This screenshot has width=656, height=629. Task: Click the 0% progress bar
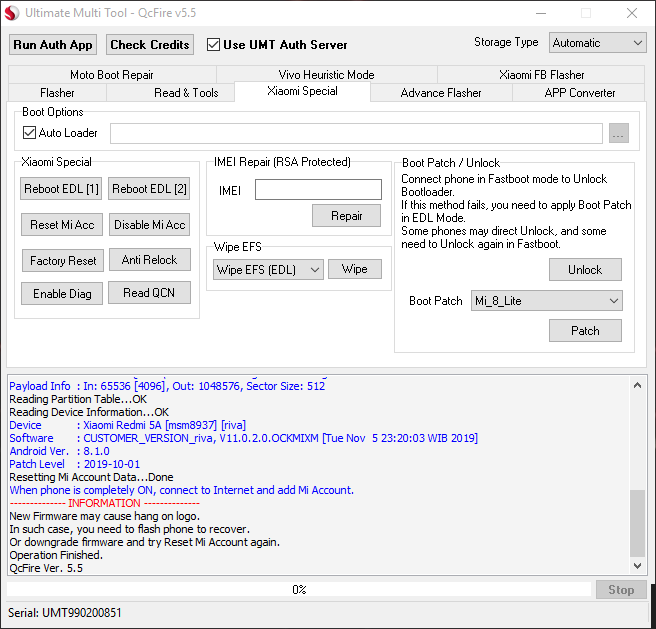299,589
